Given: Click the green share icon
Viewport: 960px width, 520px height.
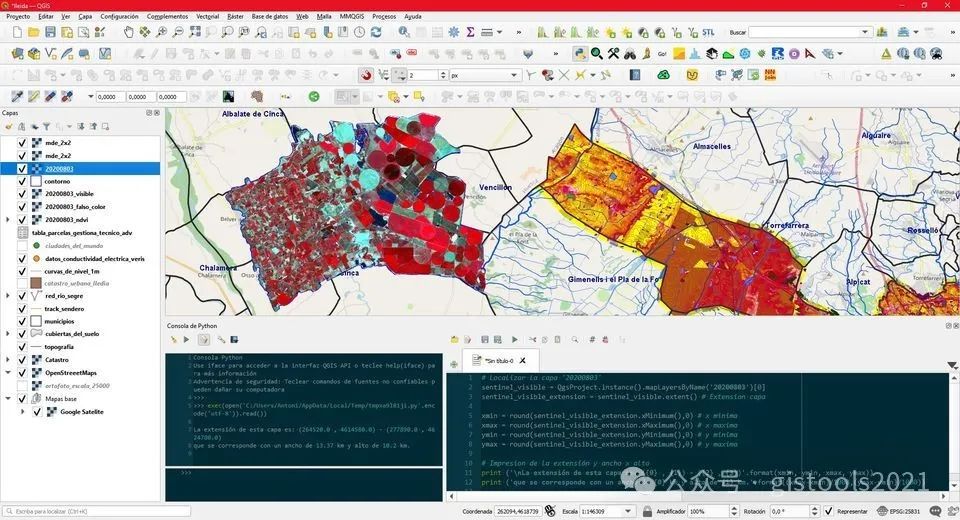Looking at the screenshot, I should [313, 96].
